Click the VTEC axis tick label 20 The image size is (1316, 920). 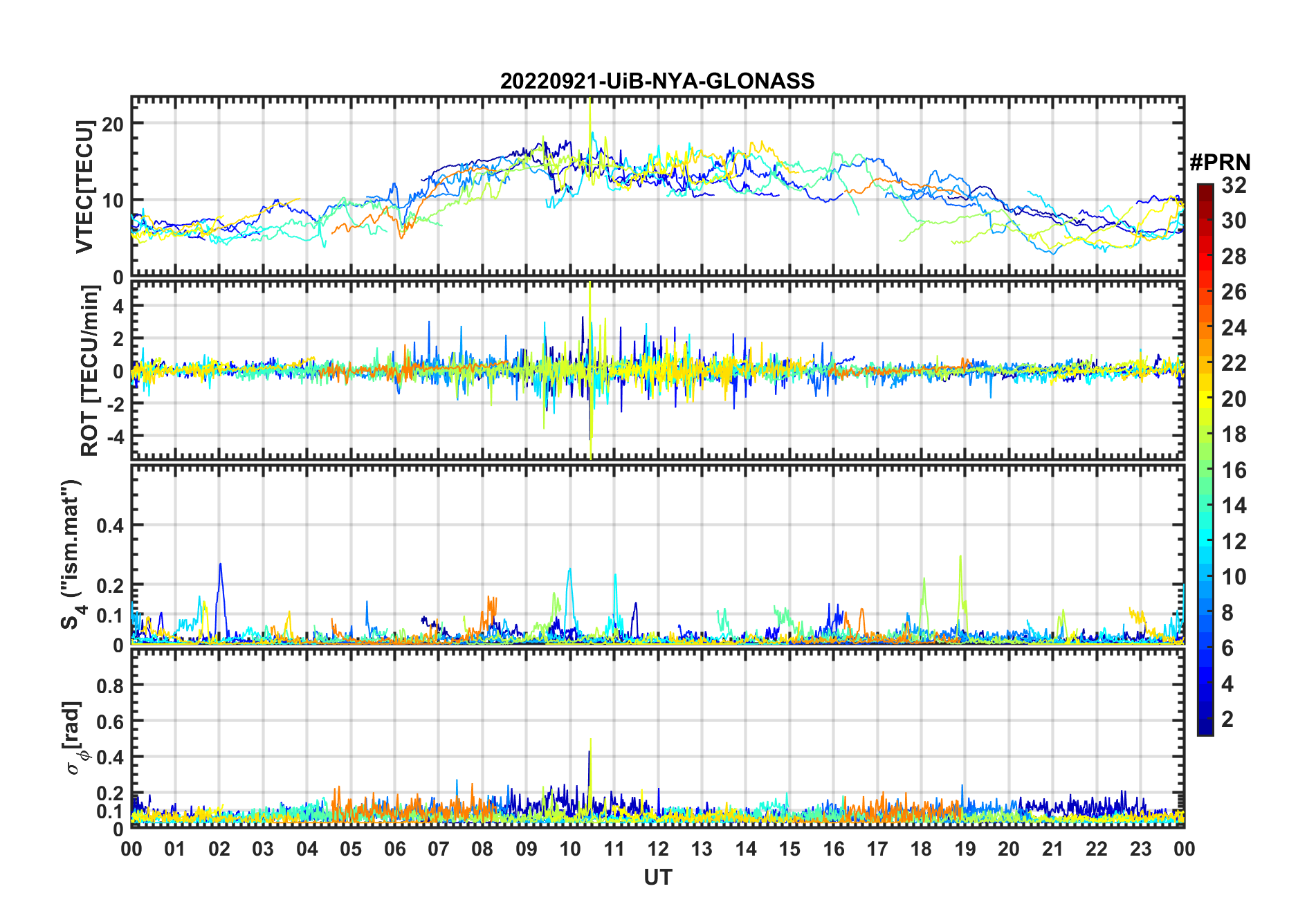point(113,124)
